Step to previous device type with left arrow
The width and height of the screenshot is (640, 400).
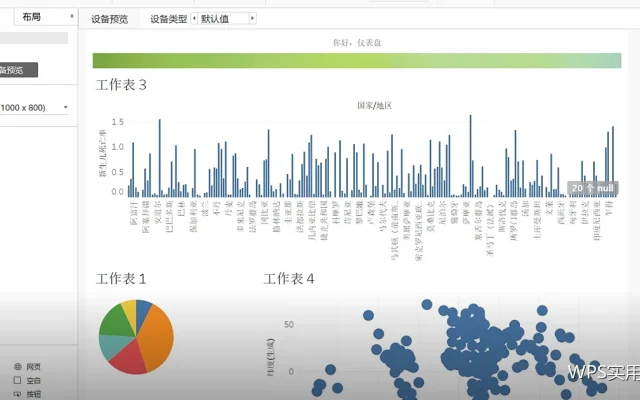click(x=194, y=18)
